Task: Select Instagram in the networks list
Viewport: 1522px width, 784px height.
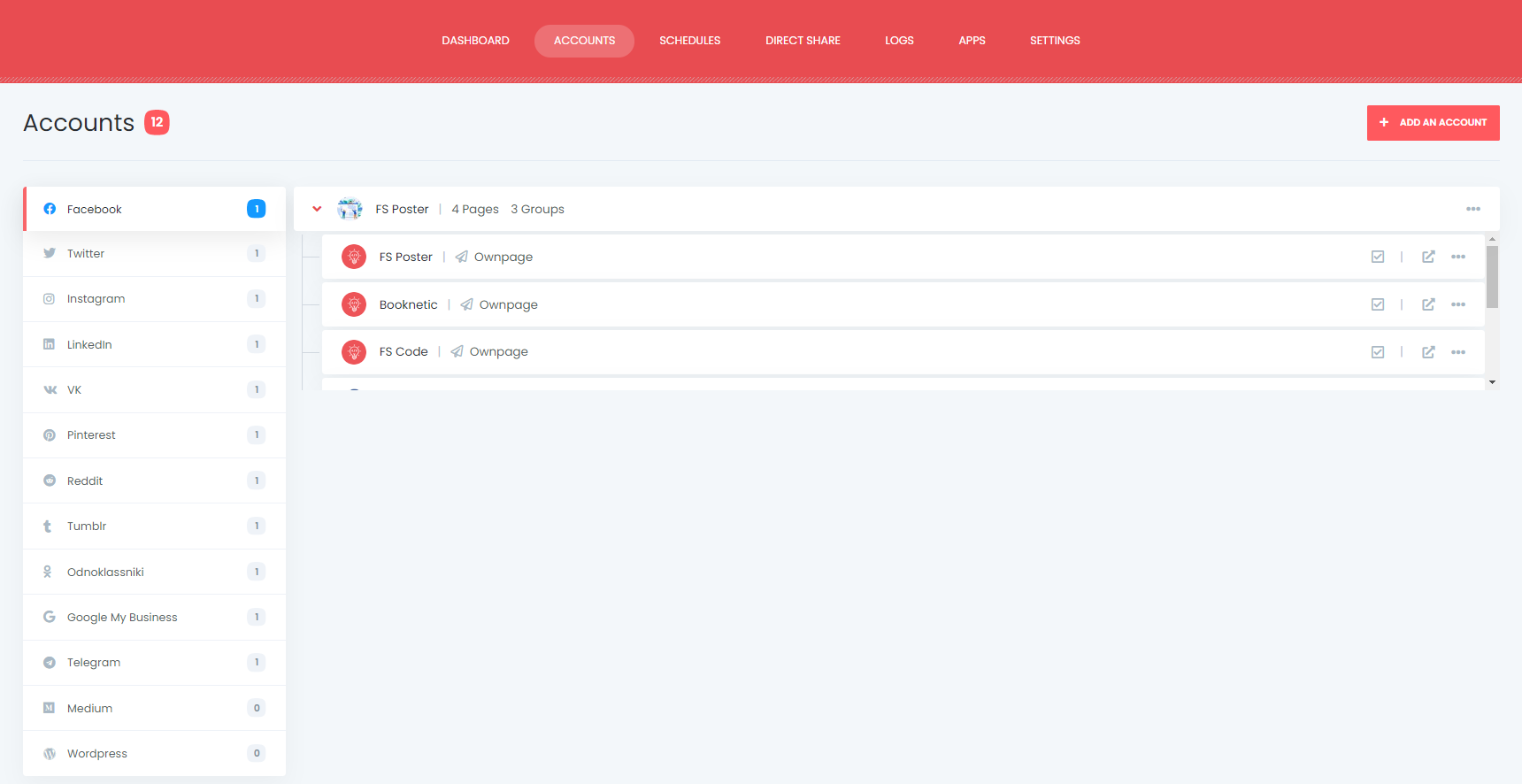Action: coord(155,299)
